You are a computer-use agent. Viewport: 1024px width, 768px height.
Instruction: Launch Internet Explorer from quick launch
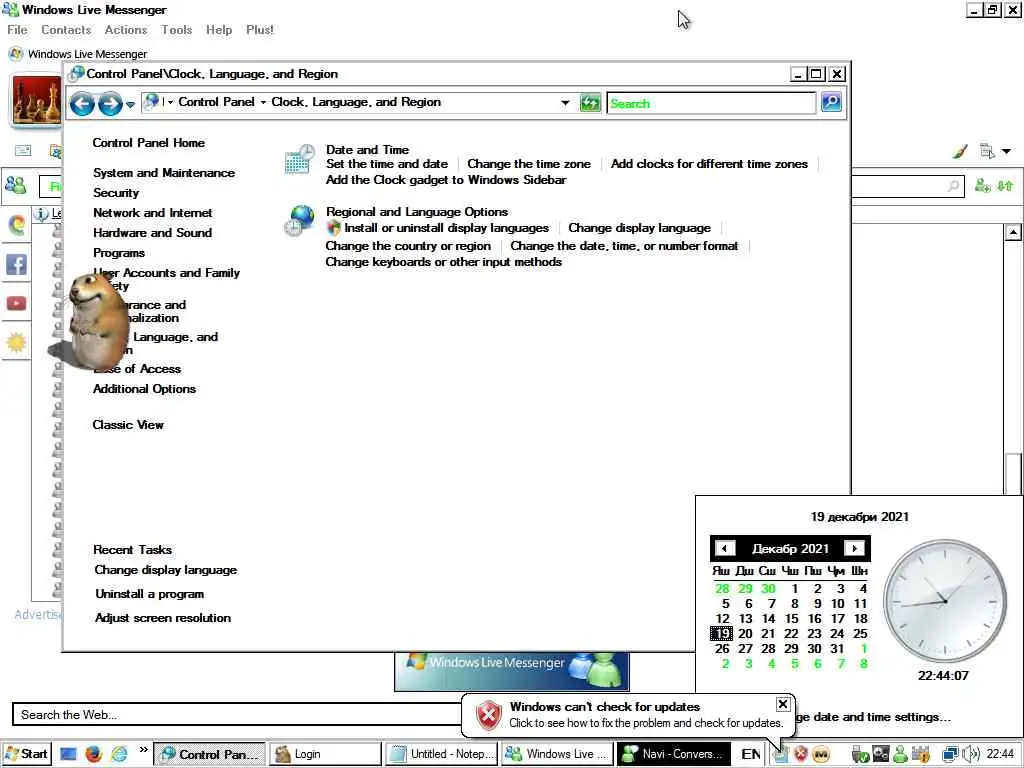(x=119, y=754)
